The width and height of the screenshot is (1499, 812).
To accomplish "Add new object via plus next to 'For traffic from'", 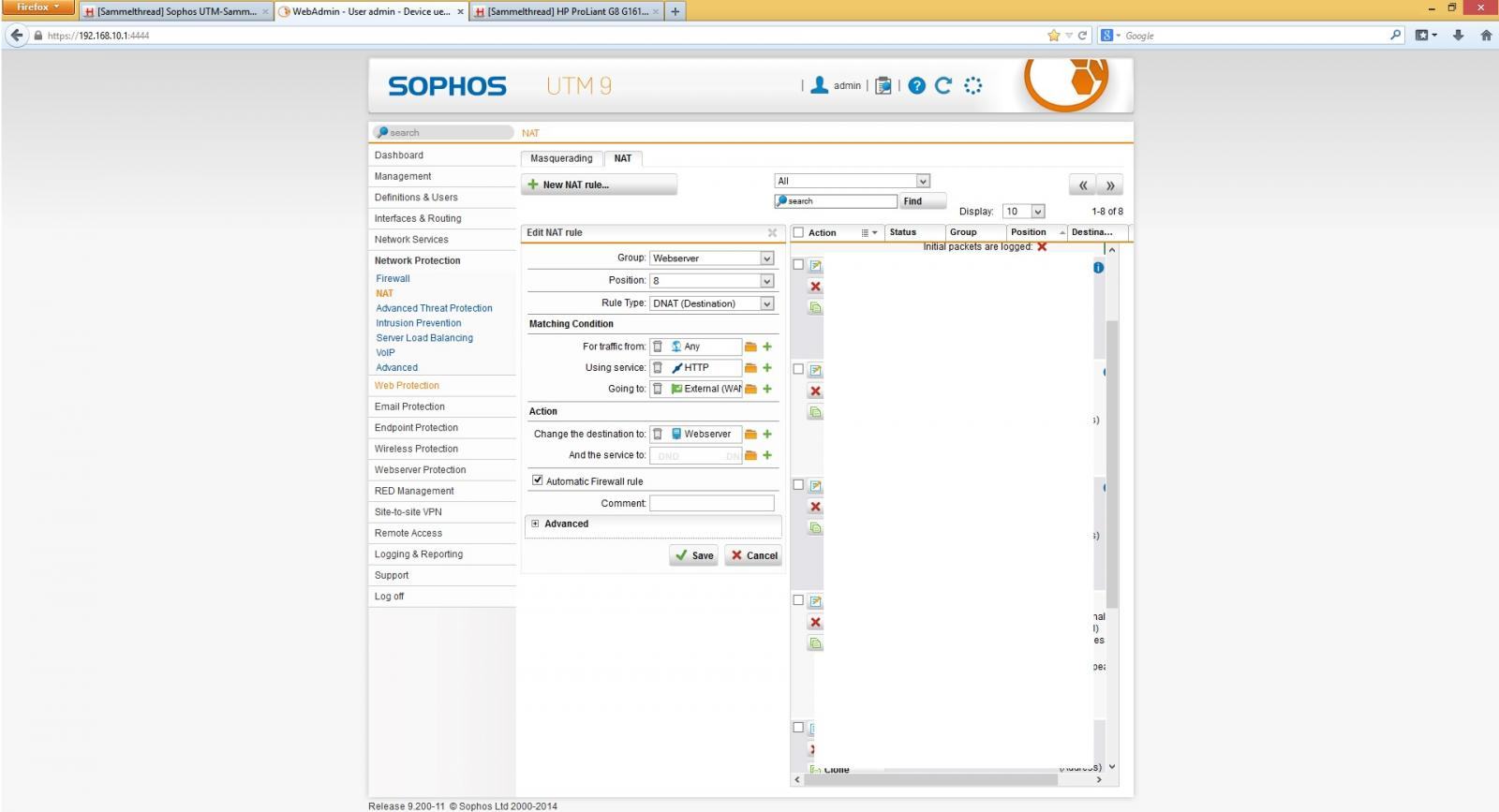I will [x=767, y=347].
